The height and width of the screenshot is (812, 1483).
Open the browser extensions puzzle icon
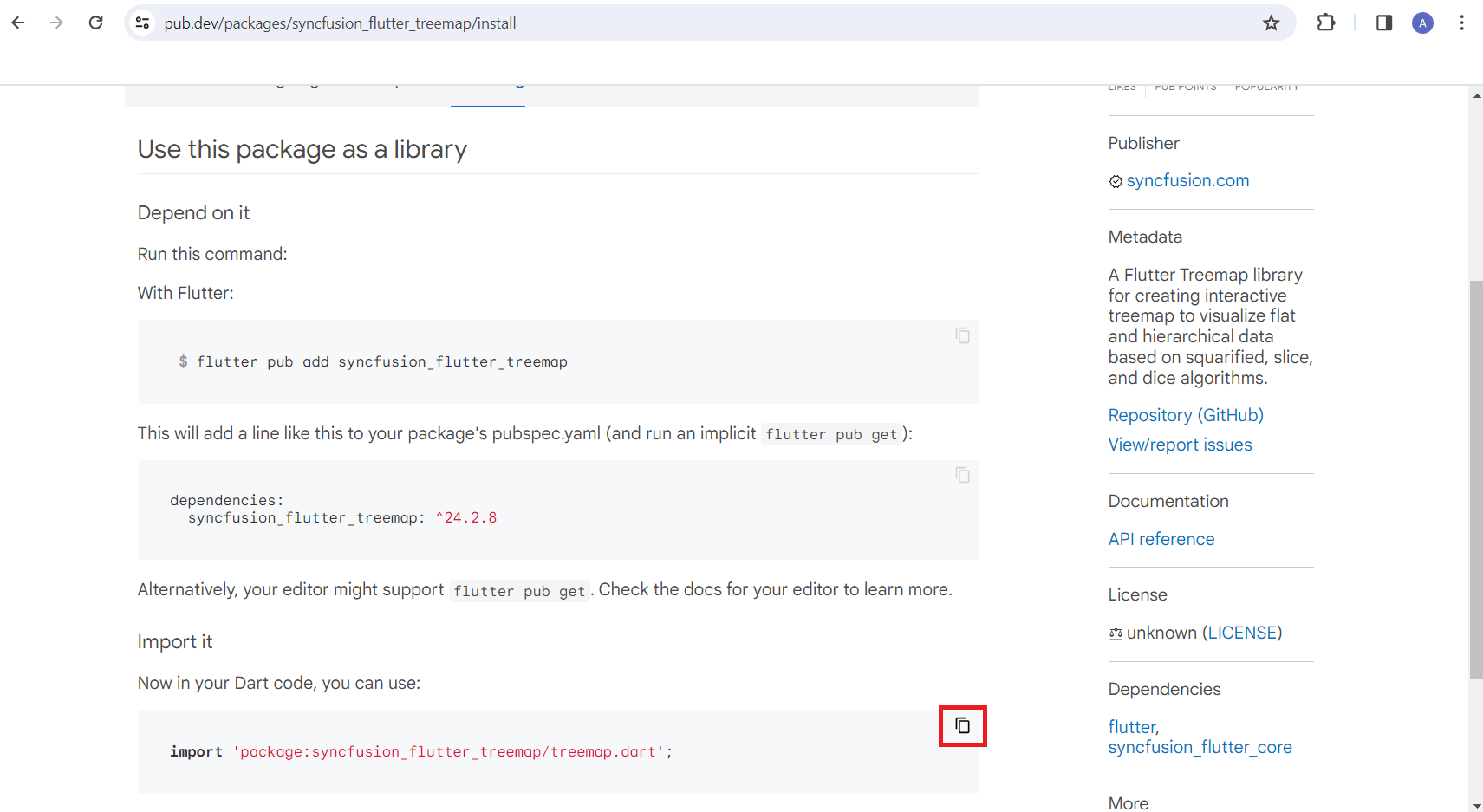click(1326, 23)
